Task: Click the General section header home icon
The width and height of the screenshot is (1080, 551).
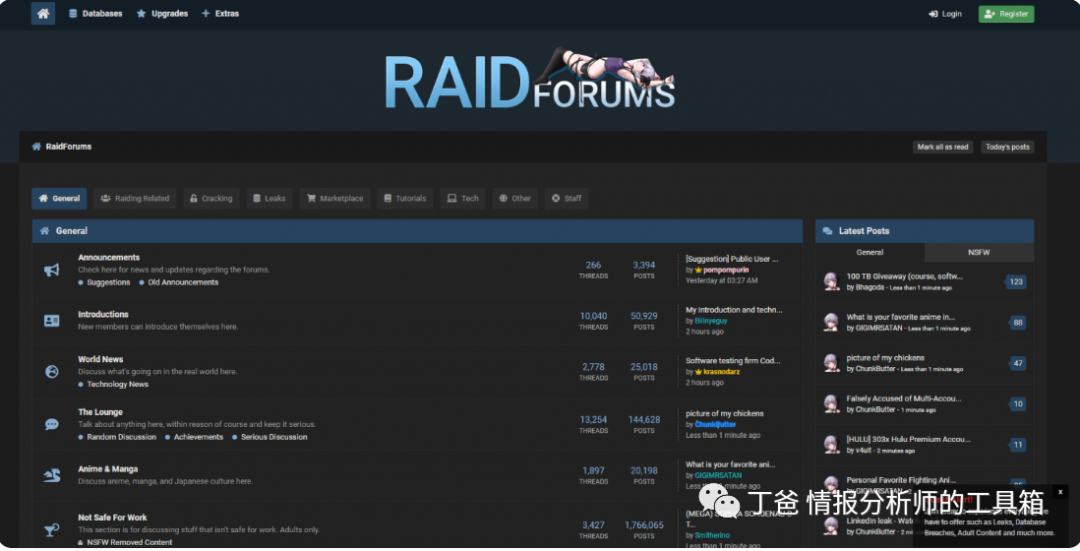Action: (44, 231)
